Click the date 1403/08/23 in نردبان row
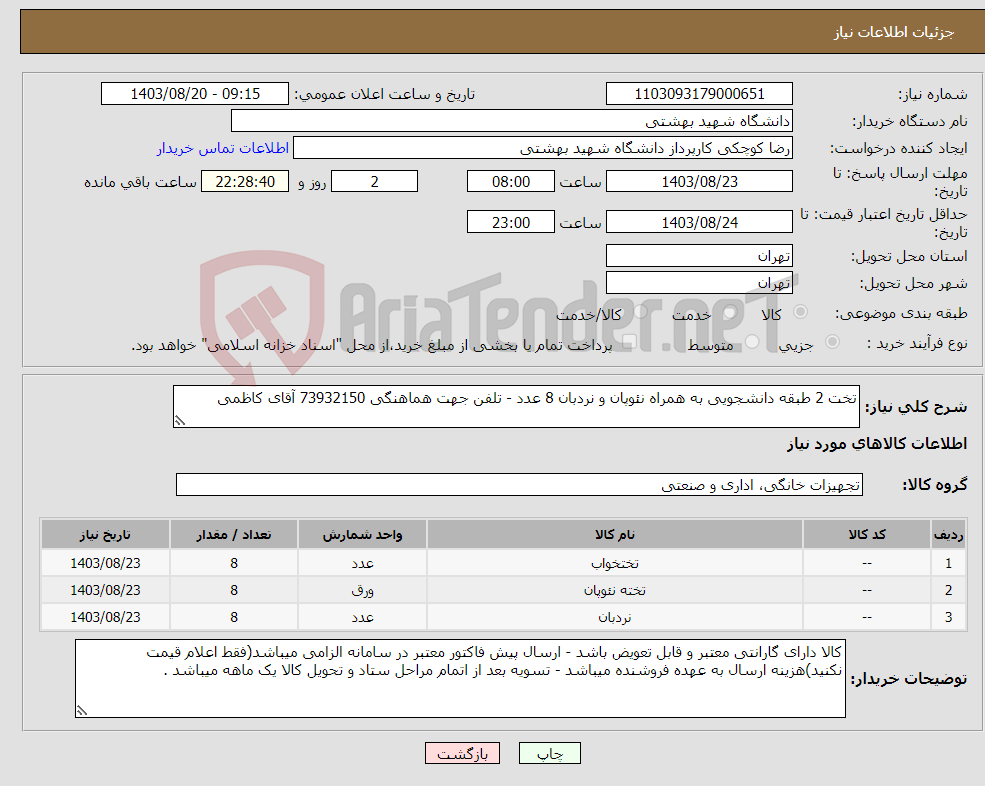 pos(105,617)
